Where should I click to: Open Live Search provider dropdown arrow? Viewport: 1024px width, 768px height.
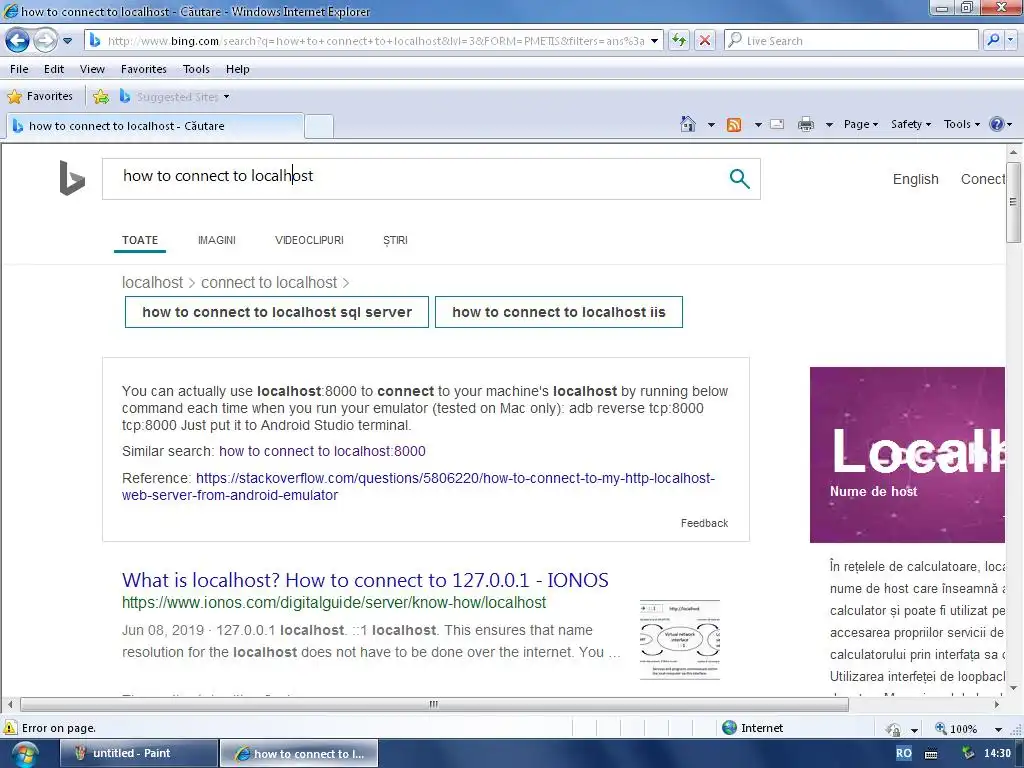(1011, 40)
